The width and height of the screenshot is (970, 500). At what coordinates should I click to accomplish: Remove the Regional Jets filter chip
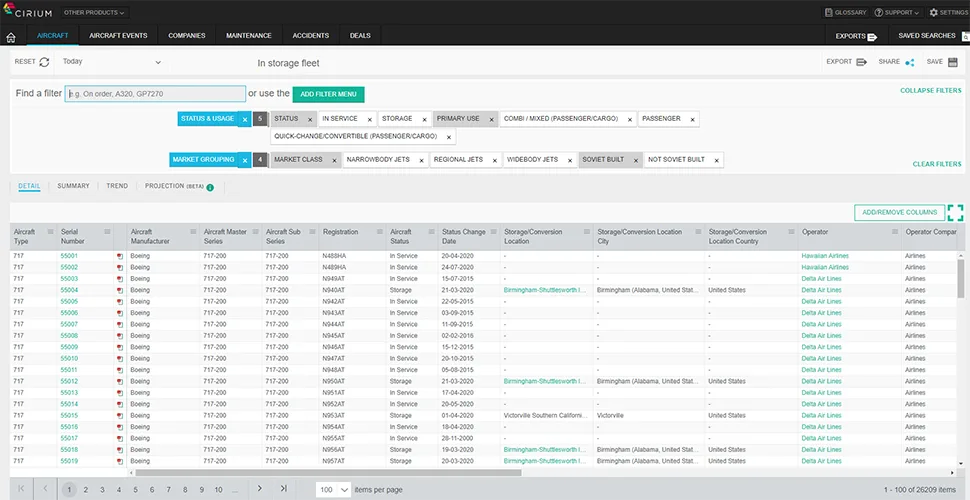(x=495, y=160)
